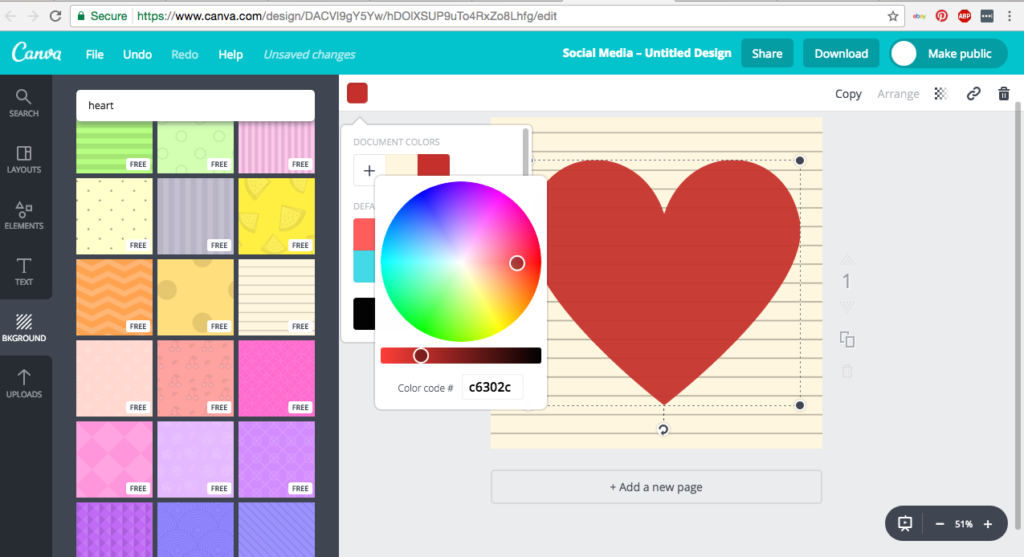Select the black default color swatch

(364, 314)
